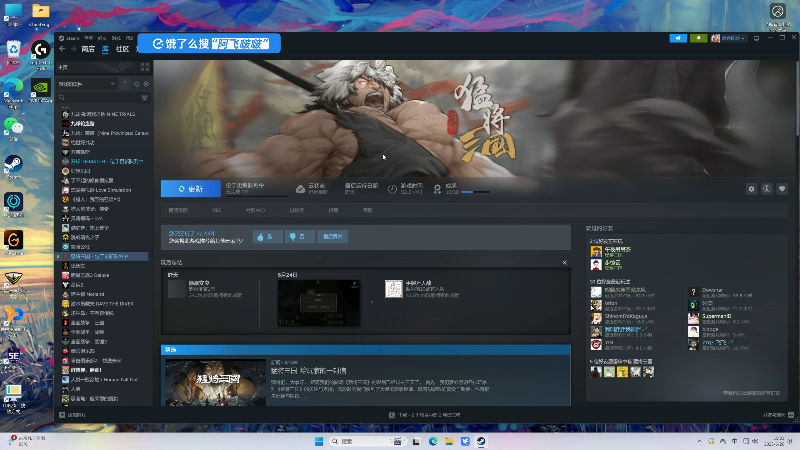Viewport: 800px width, 450px height.
Task: Click thumbs up recommend button
Action: coord(267,237)
